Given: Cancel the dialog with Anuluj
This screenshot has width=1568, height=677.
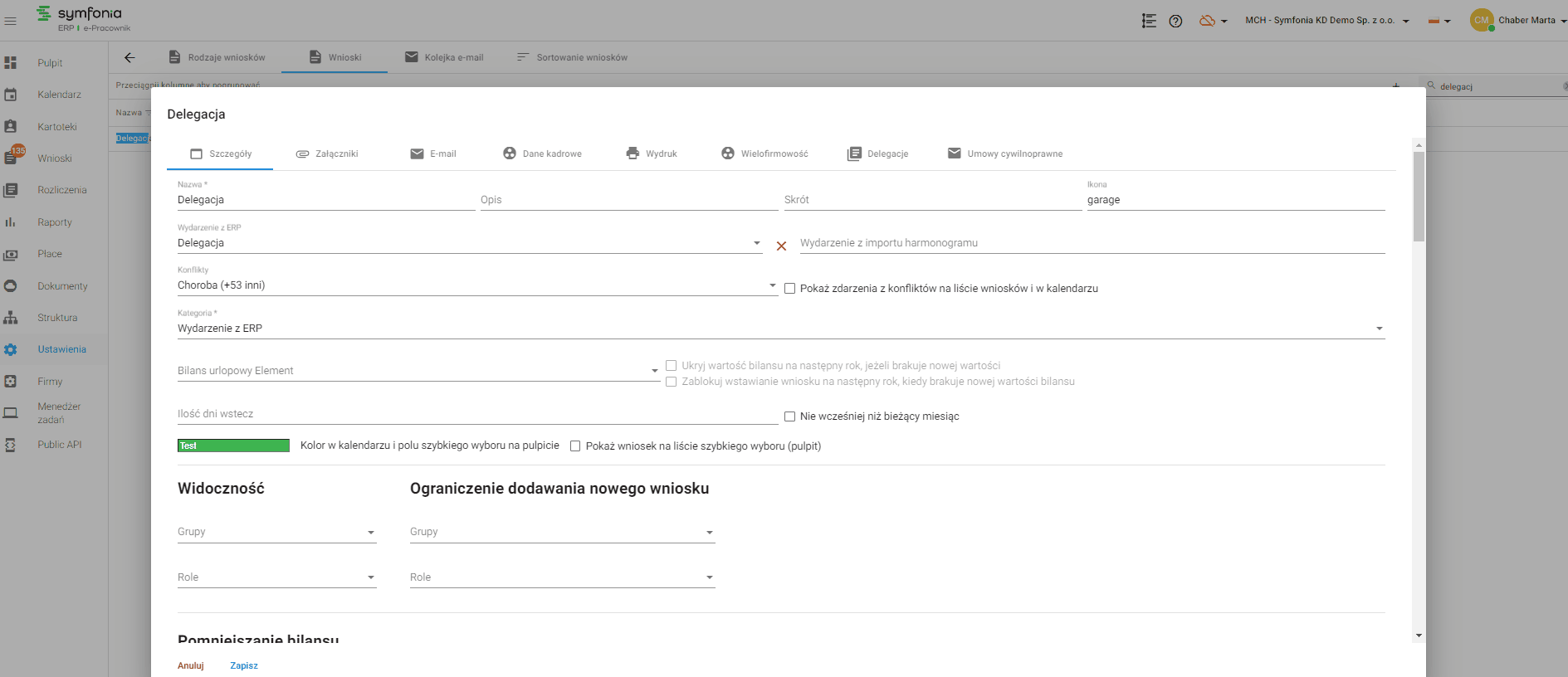Looking at the screenshot, I should click(191, 665).
